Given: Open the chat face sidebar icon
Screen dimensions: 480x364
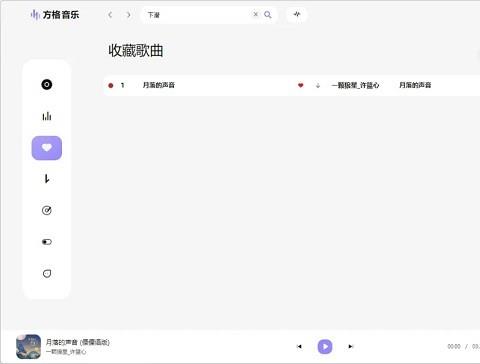Looking at the screenshot, I should pos(47,274).
